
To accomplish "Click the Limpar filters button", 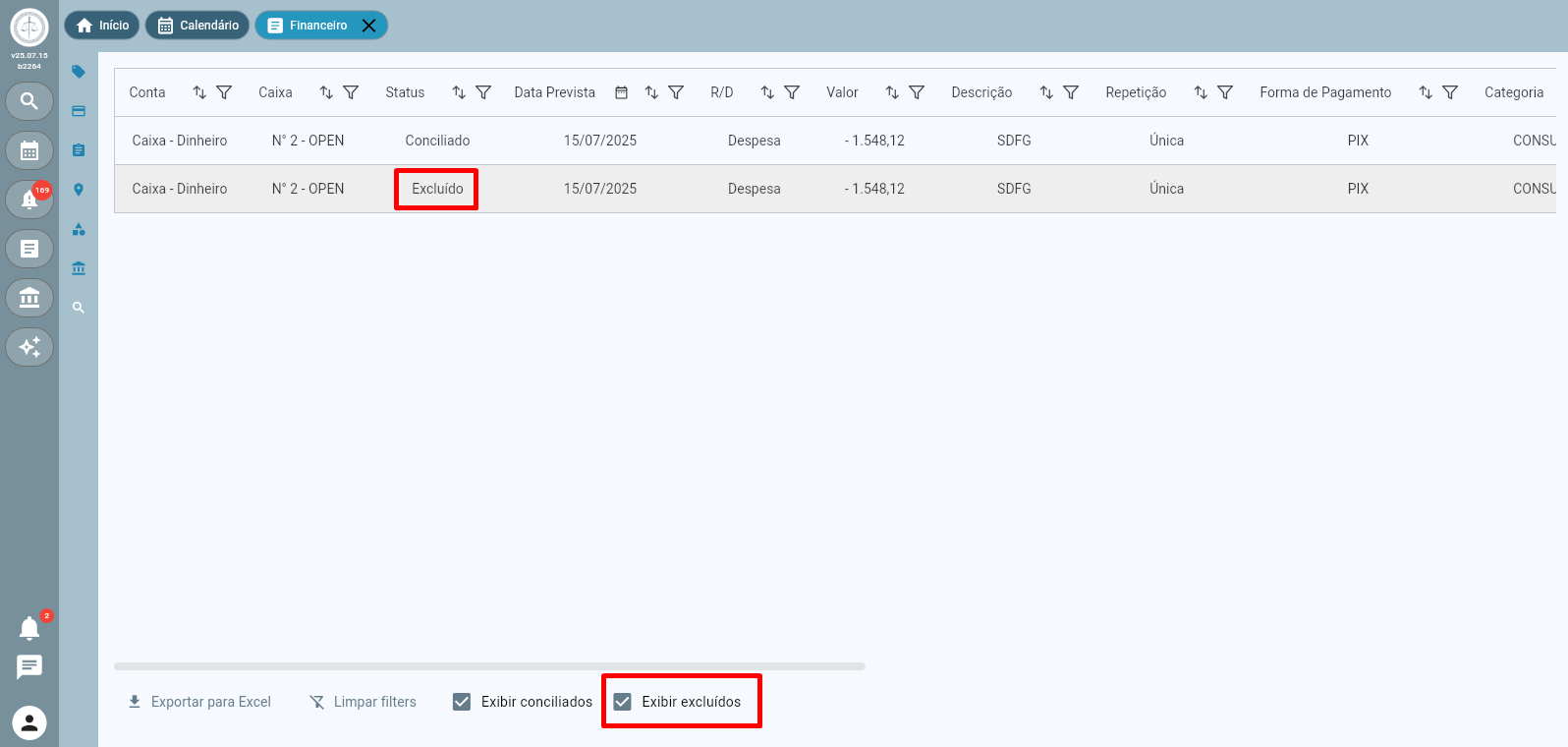I will pyautogui.click(x=363, y=702).
